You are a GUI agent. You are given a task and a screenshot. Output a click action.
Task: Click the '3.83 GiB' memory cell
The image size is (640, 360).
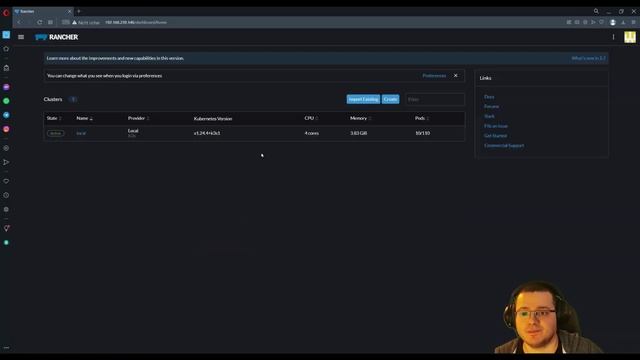tap(358, 133)
